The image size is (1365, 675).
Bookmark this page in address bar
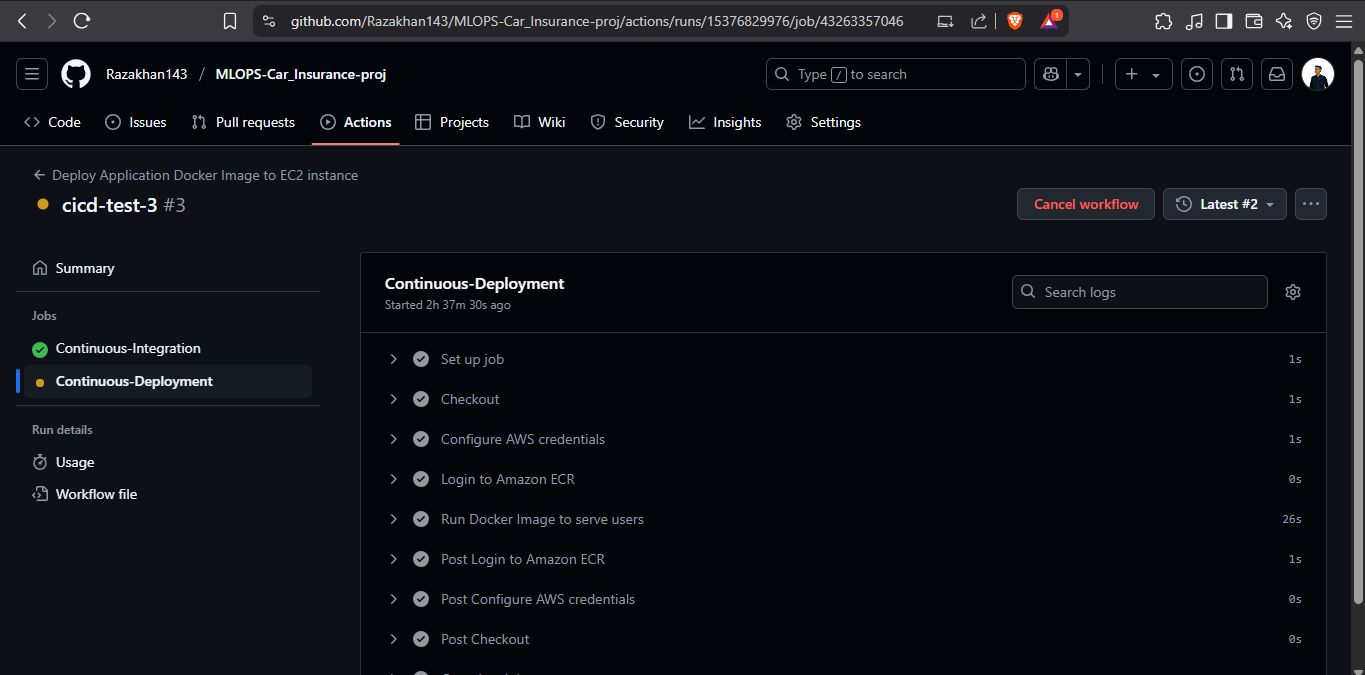click(230, 21)
